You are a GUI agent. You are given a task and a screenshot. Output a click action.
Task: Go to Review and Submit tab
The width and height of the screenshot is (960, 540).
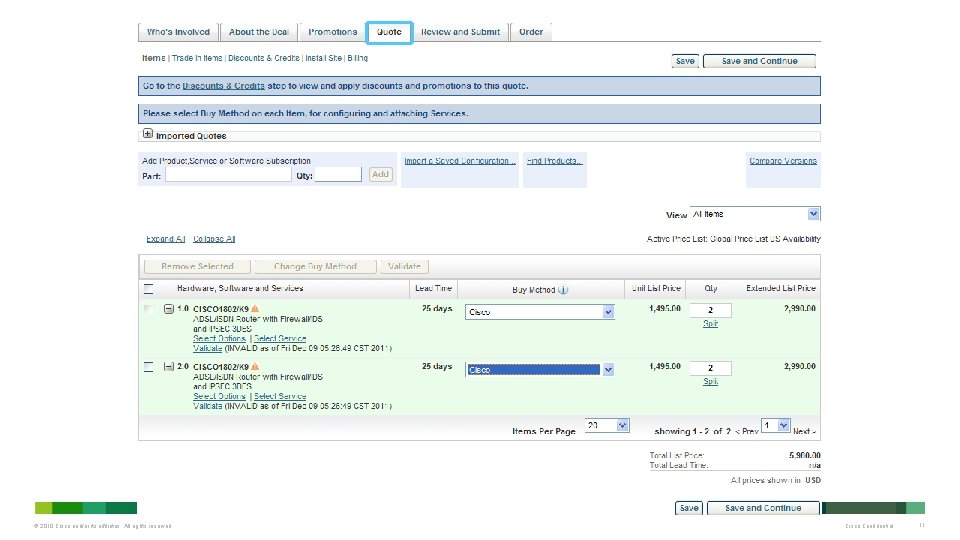pyautogui.click(x=460, y=32)
